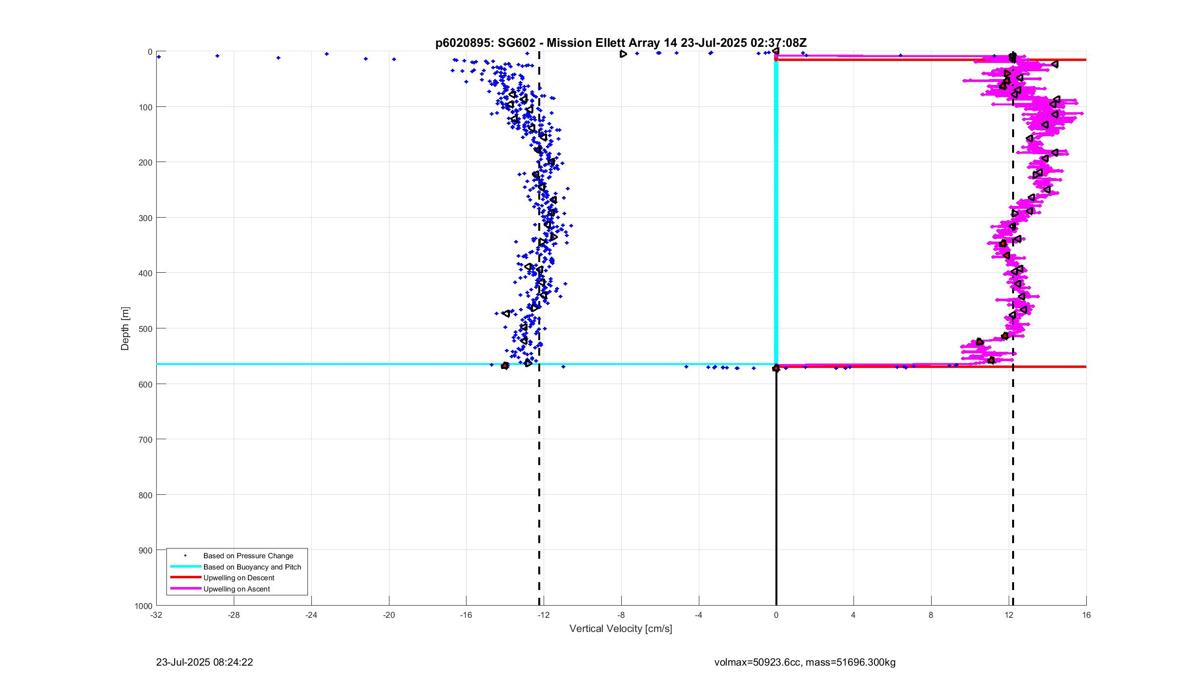Click the velocity axis tick label '8'
Image resolution: width=1200 pixels, height=681 pixels.
click(931, 615)
